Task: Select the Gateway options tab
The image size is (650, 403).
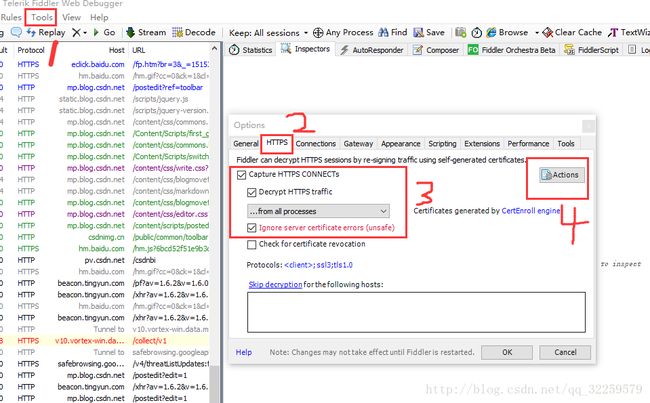Action: pos(358,143)
